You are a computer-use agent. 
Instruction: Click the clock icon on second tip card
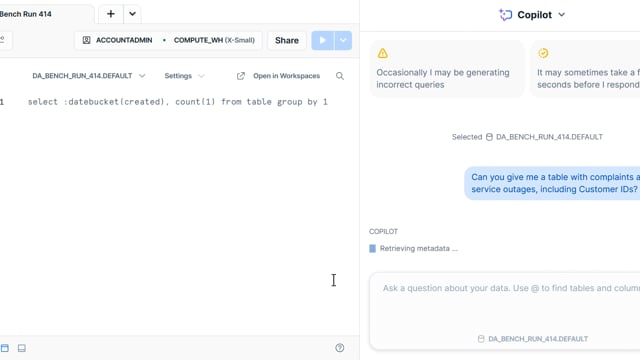coord(543,53)
